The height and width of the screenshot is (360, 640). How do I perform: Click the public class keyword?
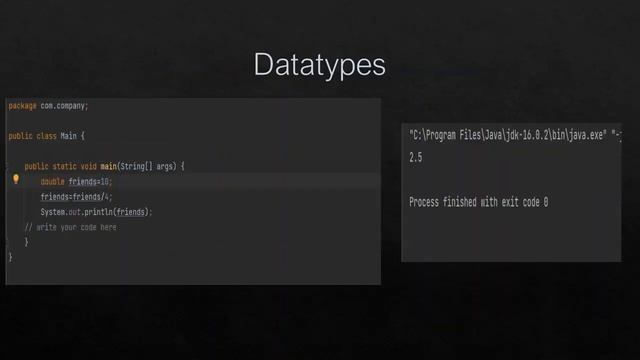pos(33,136)
